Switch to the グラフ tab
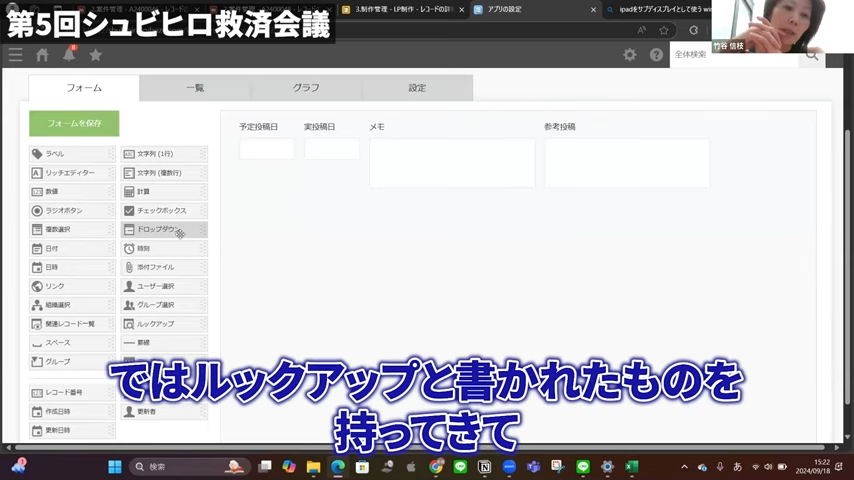 coord(306,88)
